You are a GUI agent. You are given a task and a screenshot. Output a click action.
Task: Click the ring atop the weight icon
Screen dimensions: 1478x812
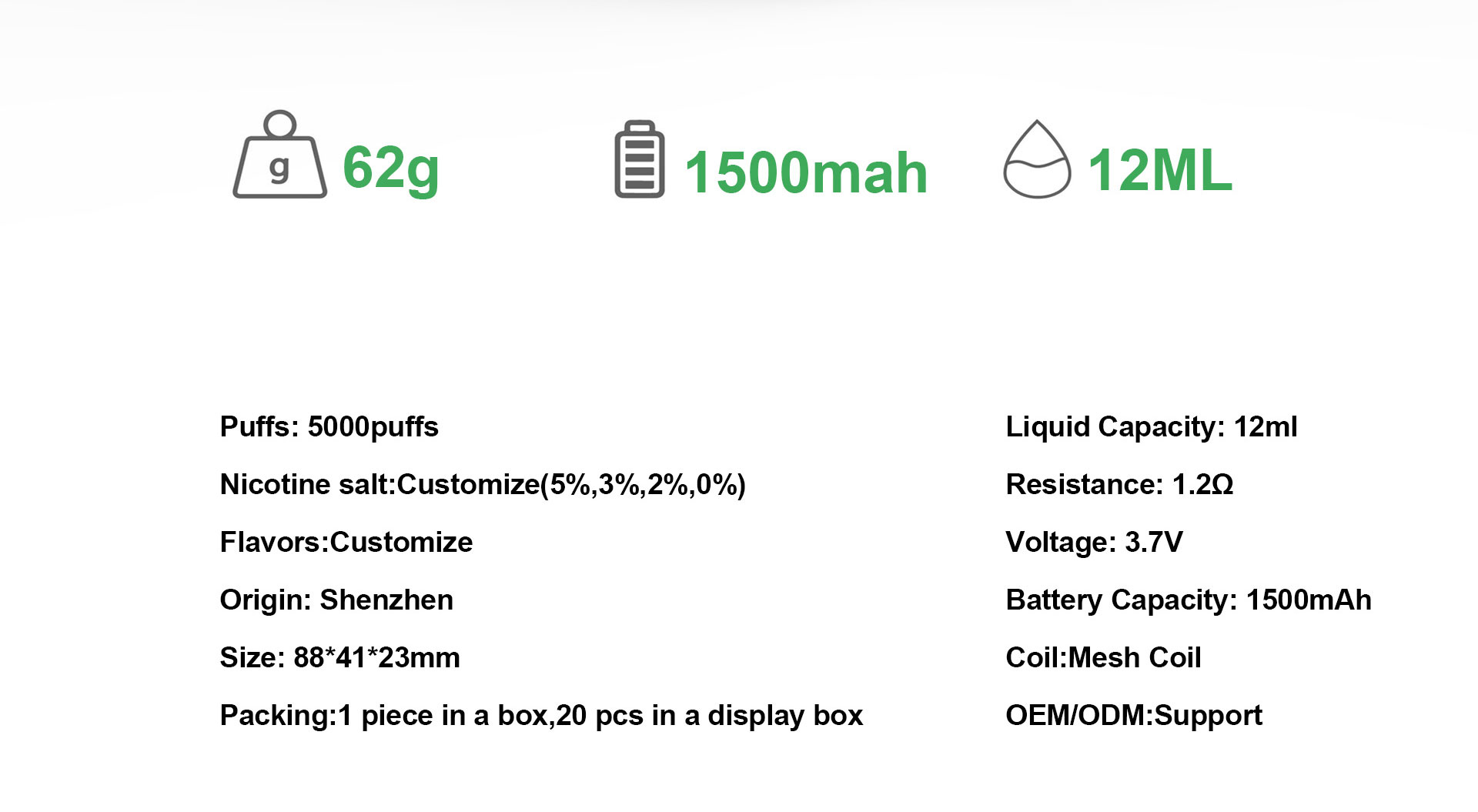pyautogui.click(x=279, y=124)
